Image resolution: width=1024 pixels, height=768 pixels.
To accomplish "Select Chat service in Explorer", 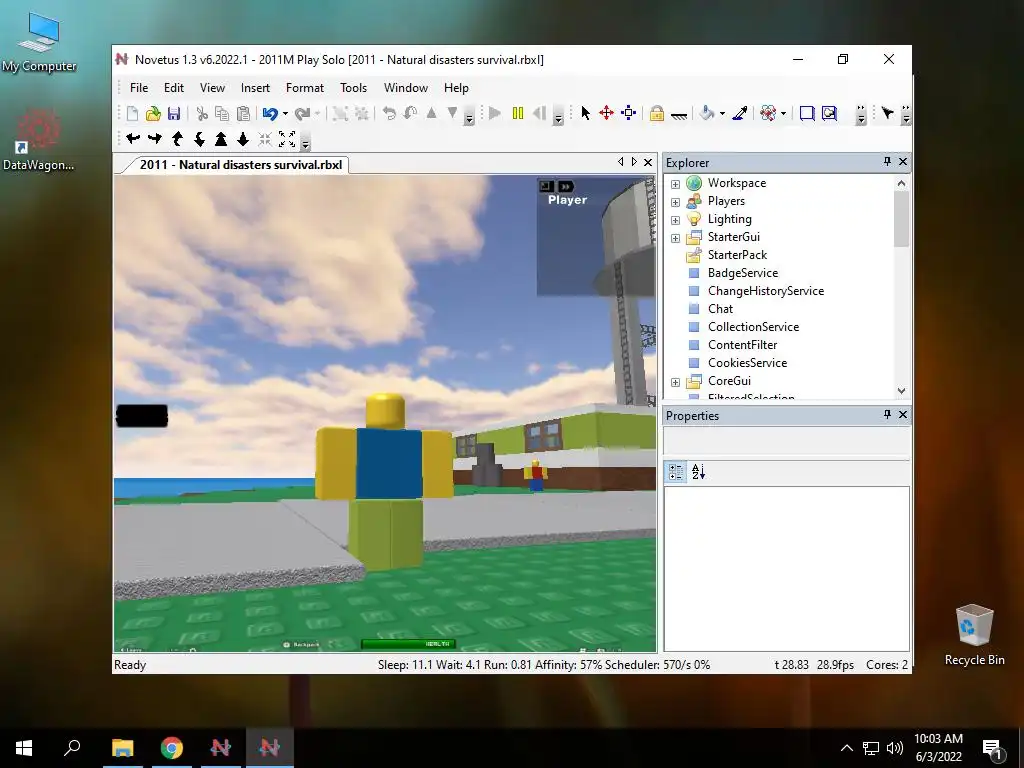I will [720, 309].
